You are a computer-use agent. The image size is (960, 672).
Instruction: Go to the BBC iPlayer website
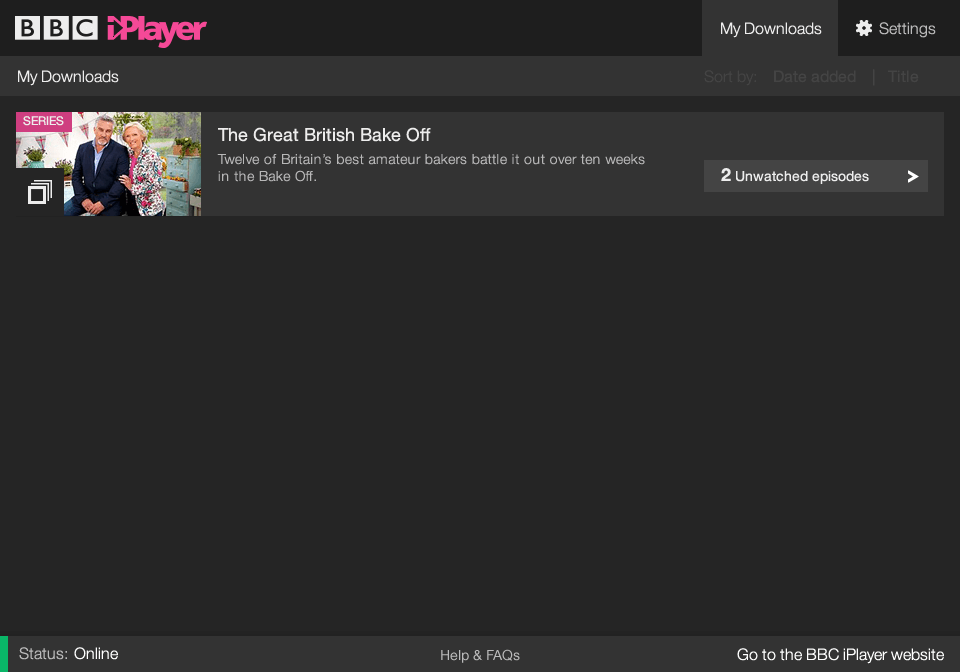tap(840, 655)
